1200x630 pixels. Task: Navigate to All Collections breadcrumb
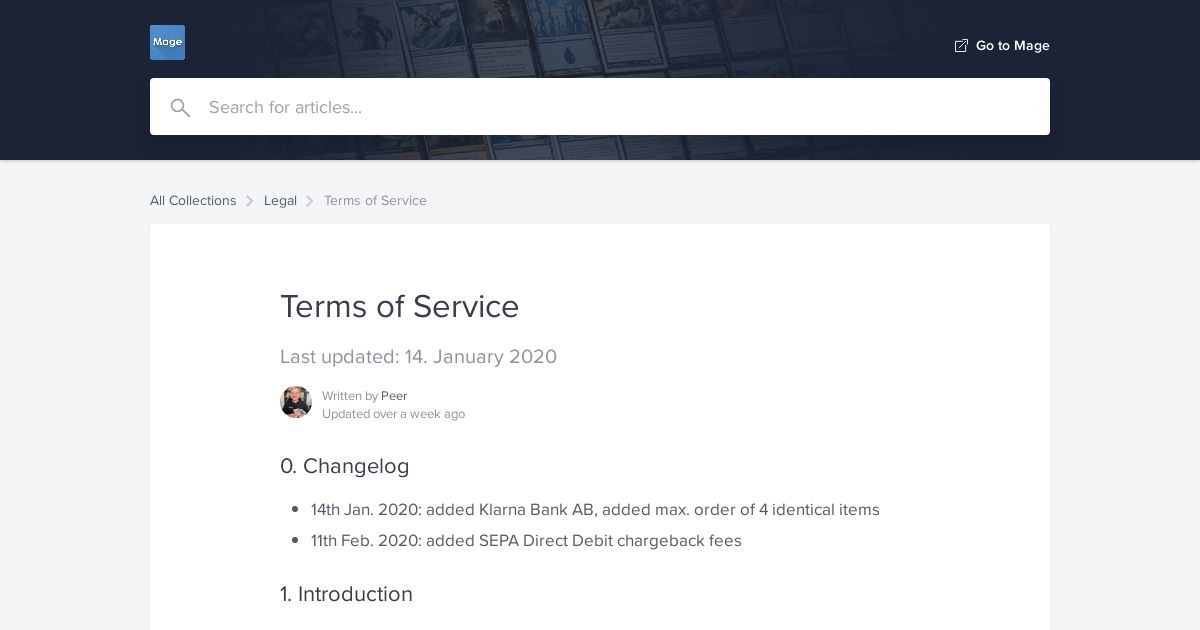tap(193, 200)
